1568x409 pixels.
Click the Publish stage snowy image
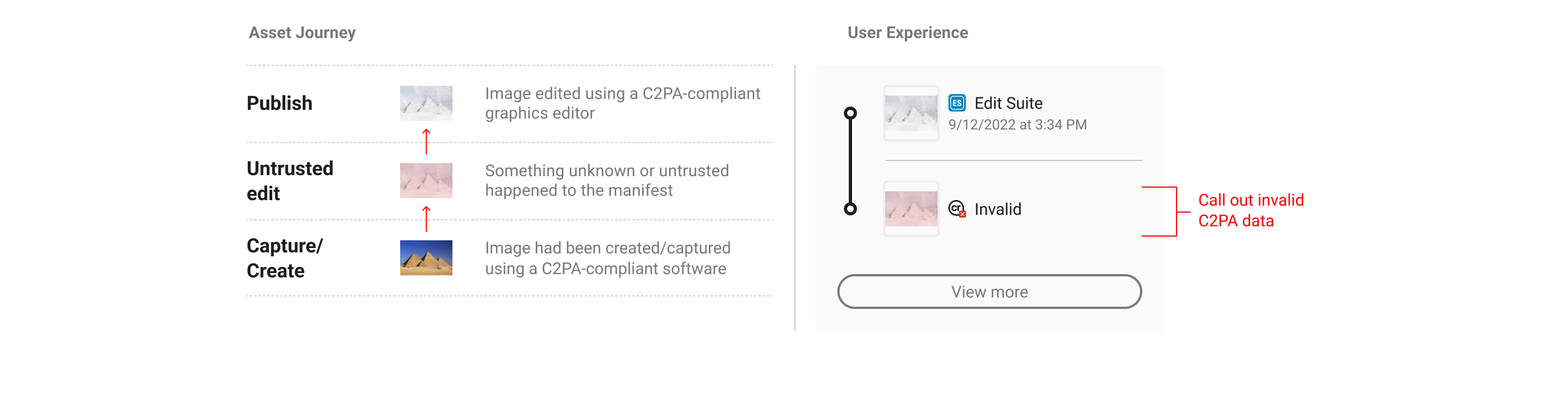425,103
